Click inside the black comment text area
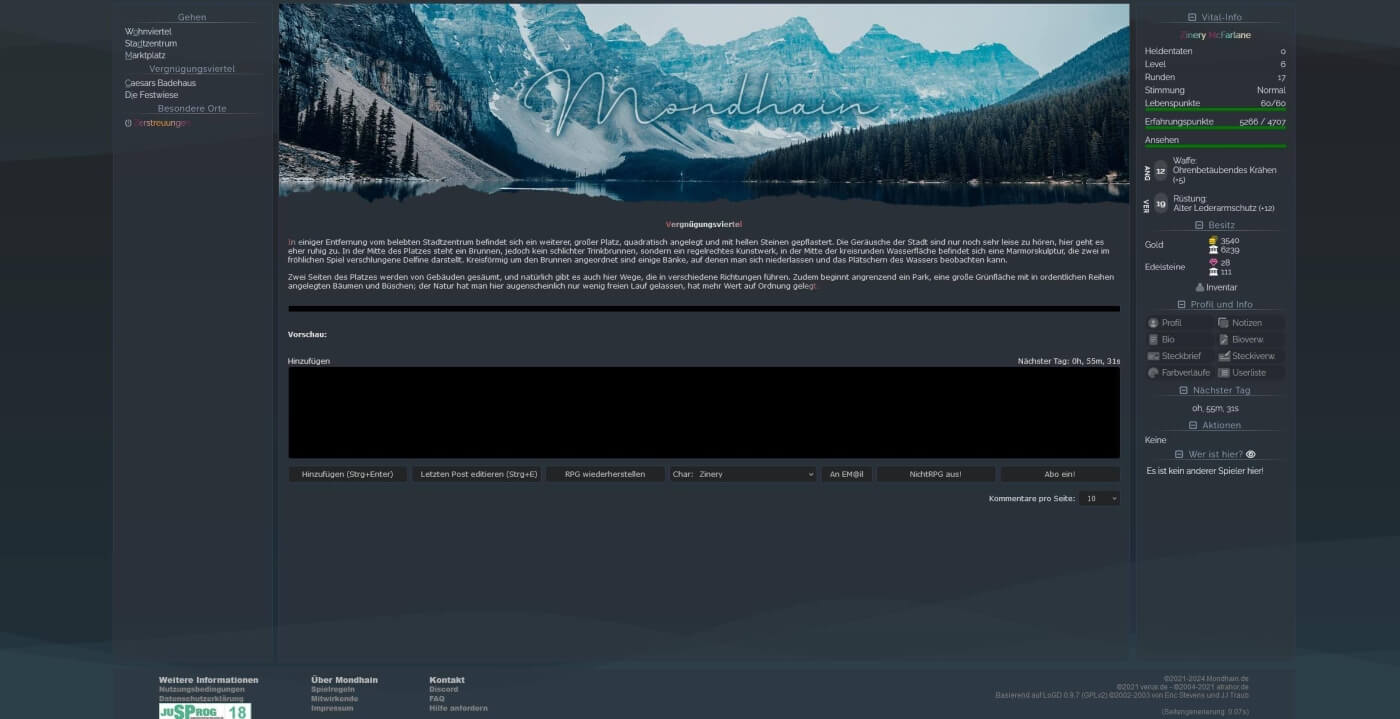The height and width of the screenshot is (719, 1400). [703, 412]
